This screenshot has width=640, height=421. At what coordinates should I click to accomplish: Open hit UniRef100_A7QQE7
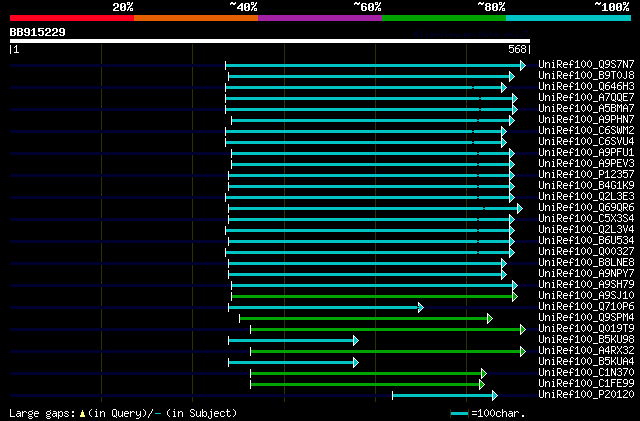586,97
